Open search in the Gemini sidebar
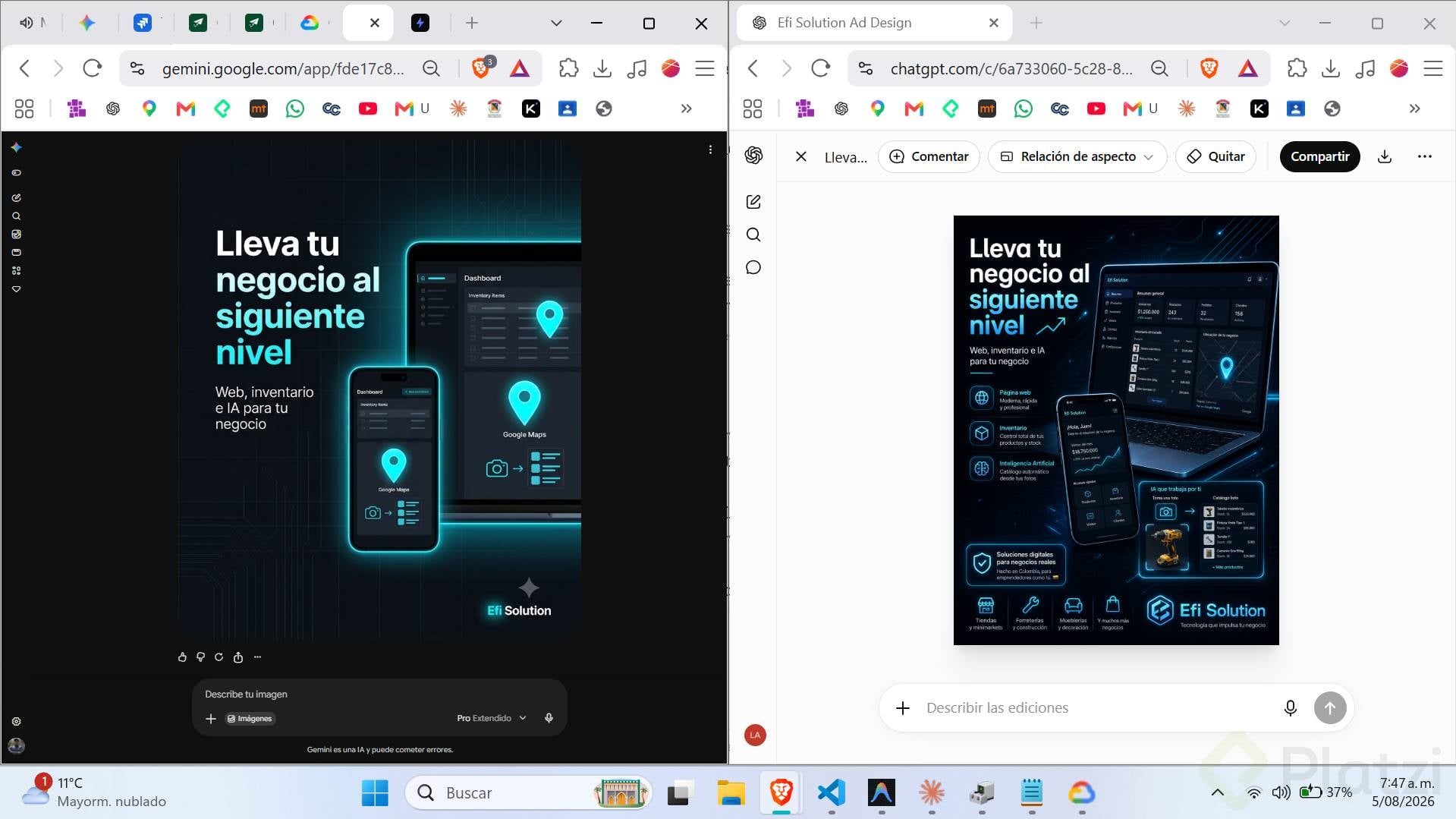1456x819 pixels. (17, 216)
